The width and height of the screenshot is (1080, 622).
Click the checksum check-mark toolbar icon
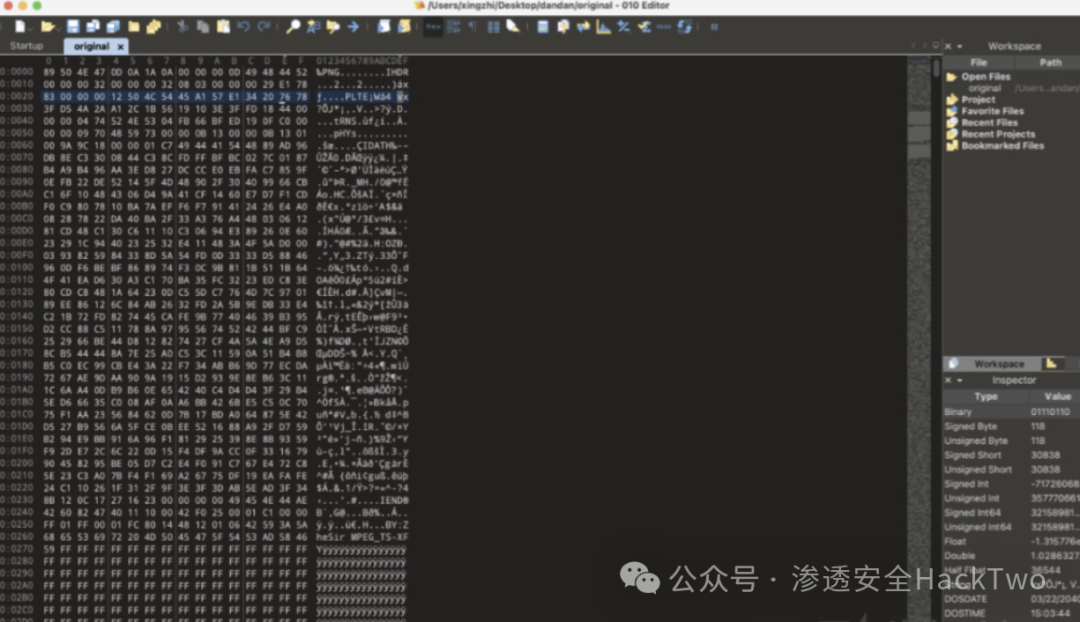point(644,27)
